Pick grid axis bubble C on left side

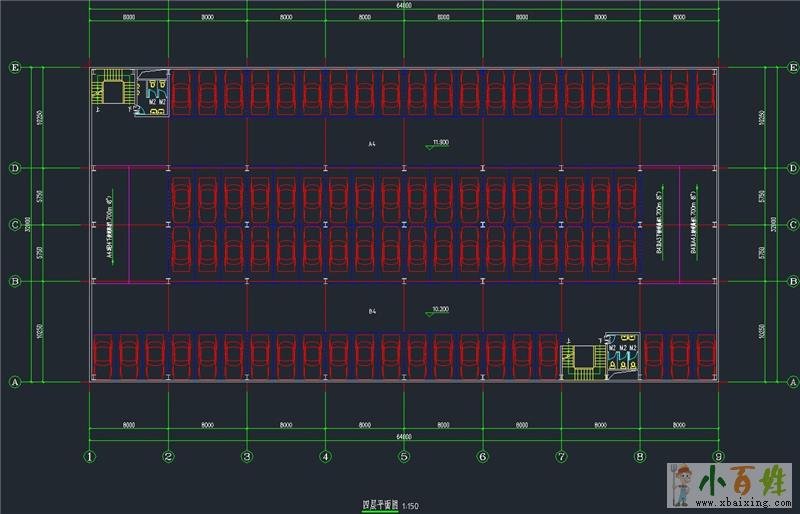click(x=15, y=225)
